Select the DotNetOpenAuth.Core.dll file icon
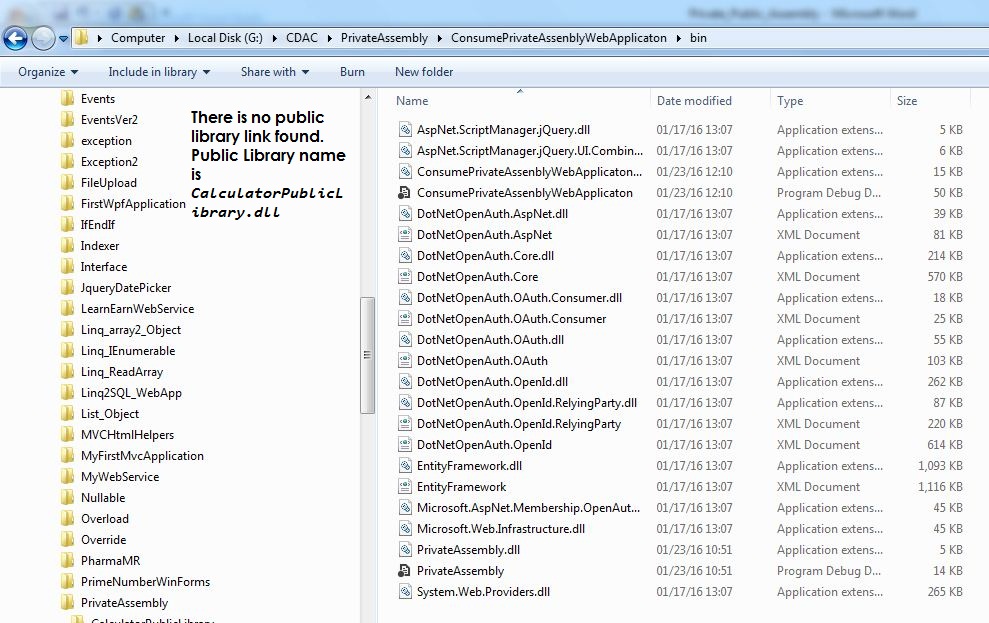The width and height of the screenshot is (989, 623). tap(404, 255)
